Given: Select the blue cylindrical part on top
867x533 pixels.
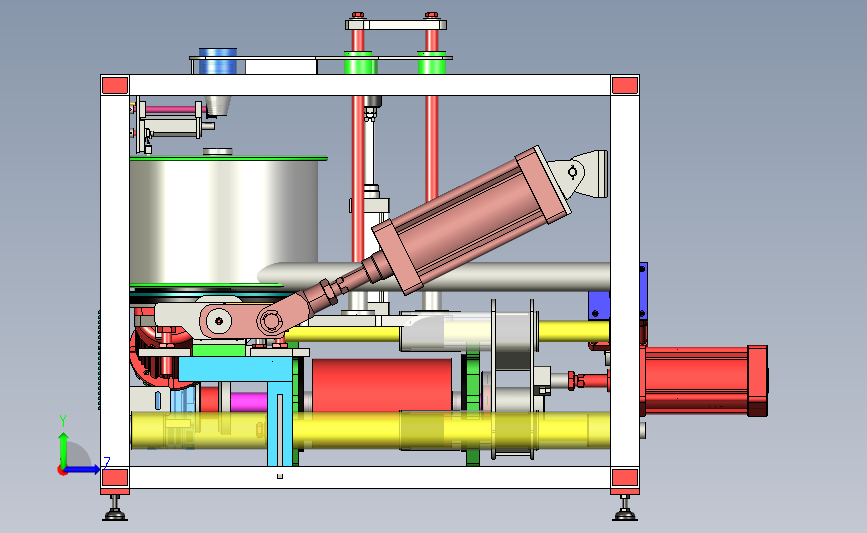Looking at the screenshot, I should tap(218, 61).
